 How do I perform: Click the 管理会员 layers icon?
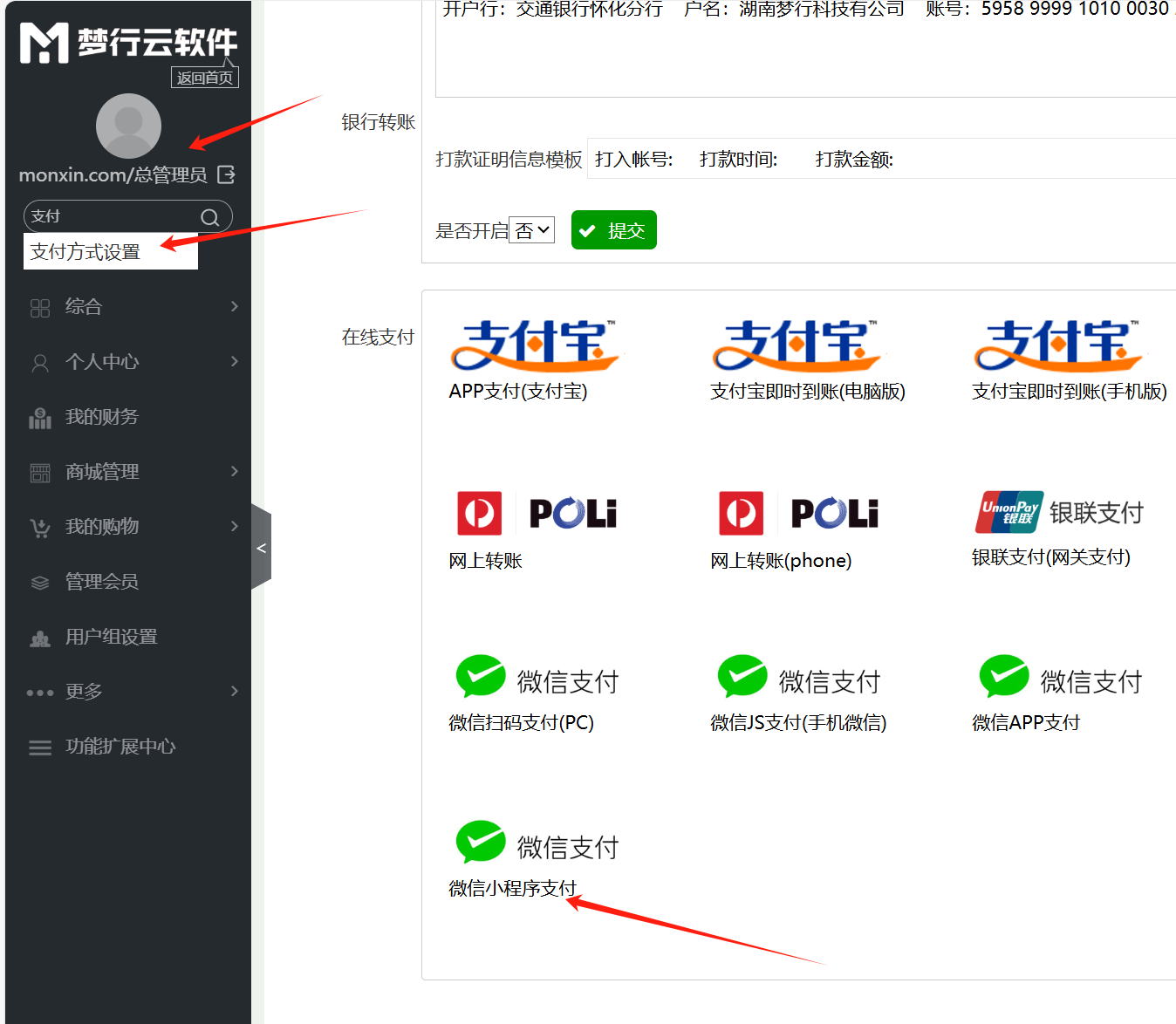click(x=40, y=583)
